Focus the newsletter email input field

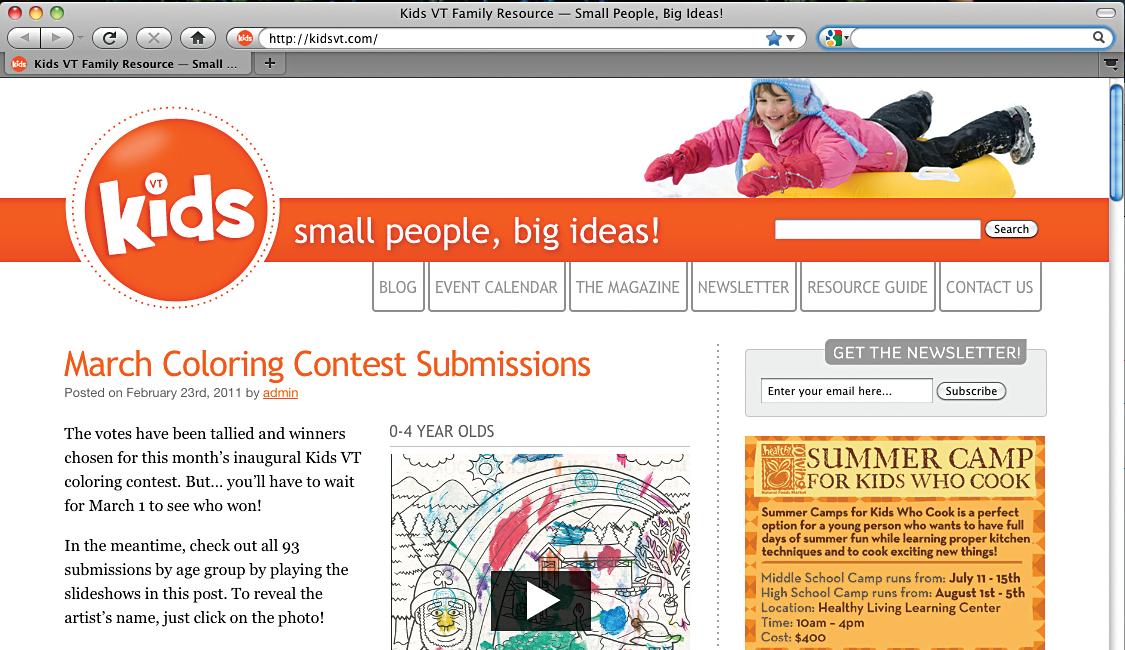click(x=847, y=391)
